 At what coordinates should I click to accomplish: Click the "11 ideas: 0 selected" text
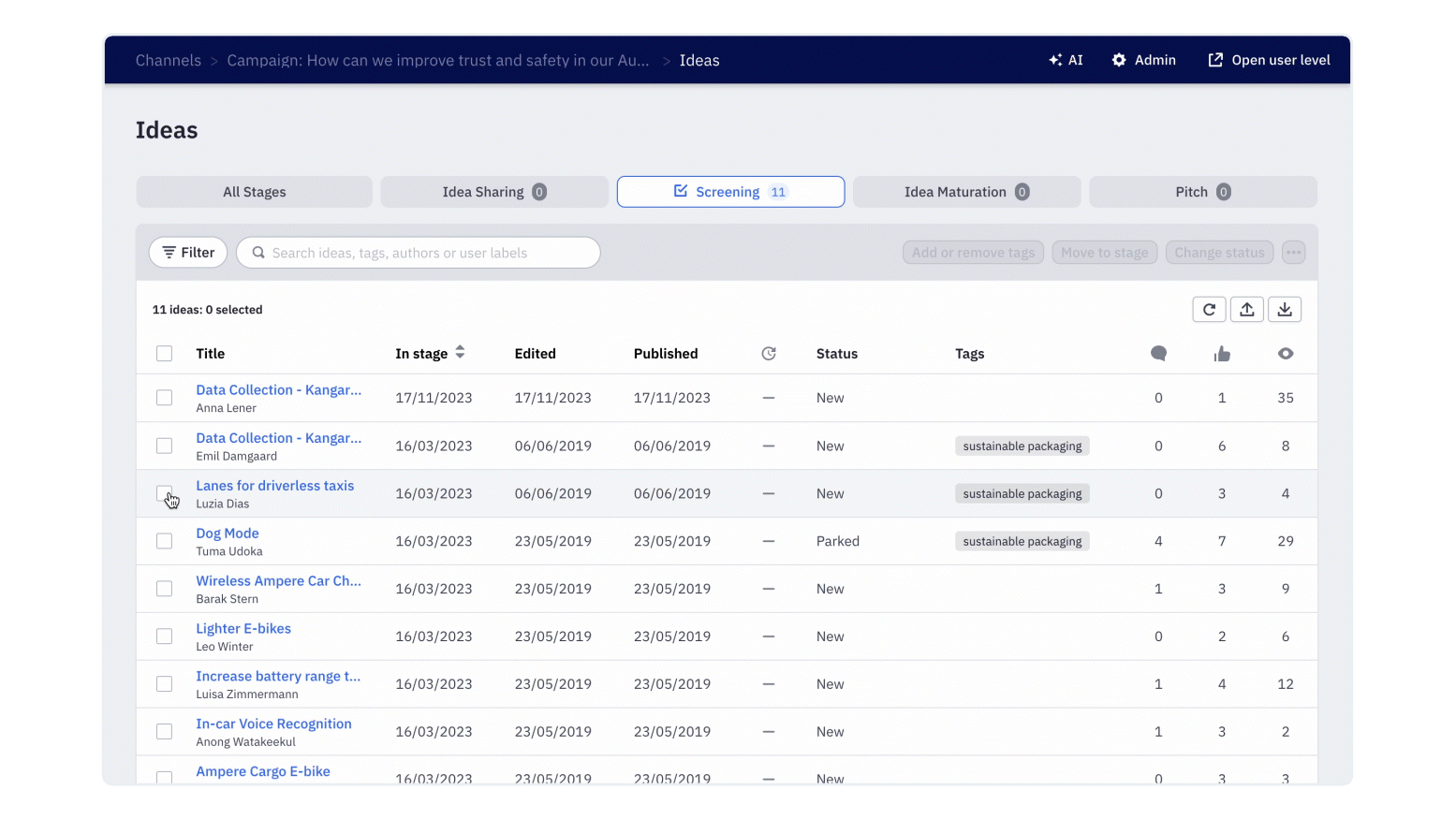pyautogui.click(x=208, y=310)
